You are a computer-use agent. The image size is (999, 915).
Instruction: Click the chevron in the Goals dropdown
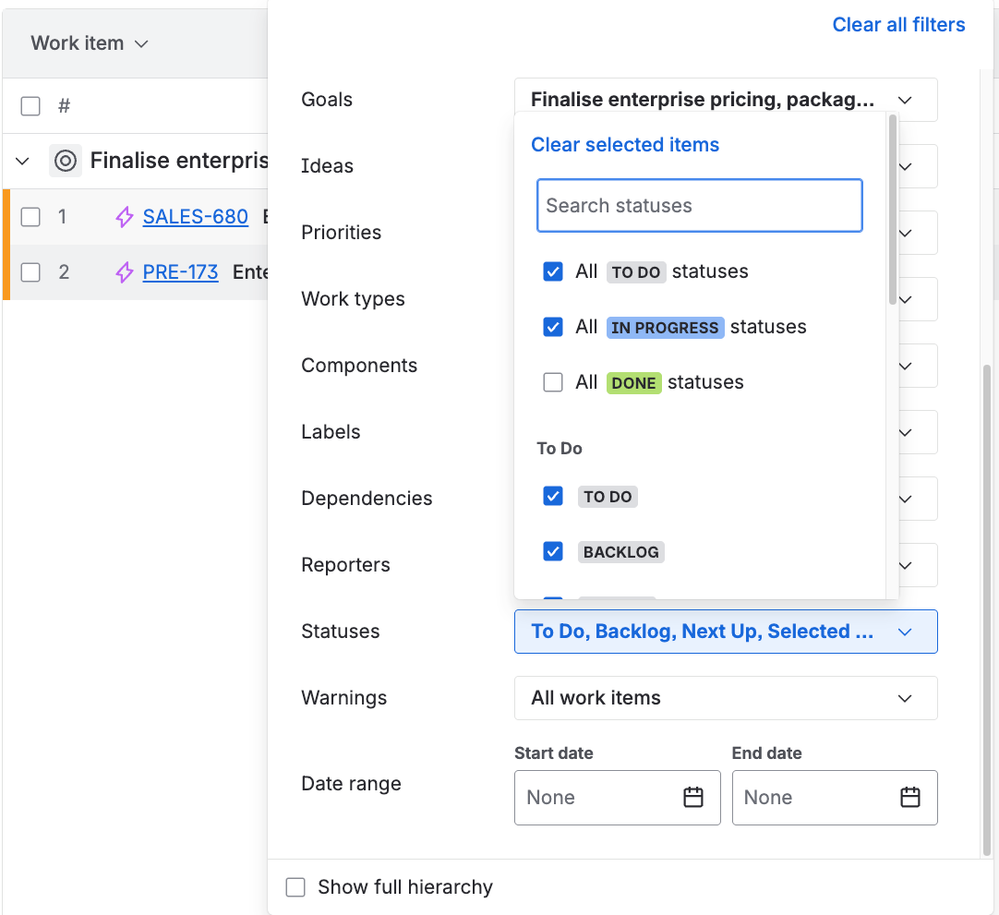tap(905, 100)
